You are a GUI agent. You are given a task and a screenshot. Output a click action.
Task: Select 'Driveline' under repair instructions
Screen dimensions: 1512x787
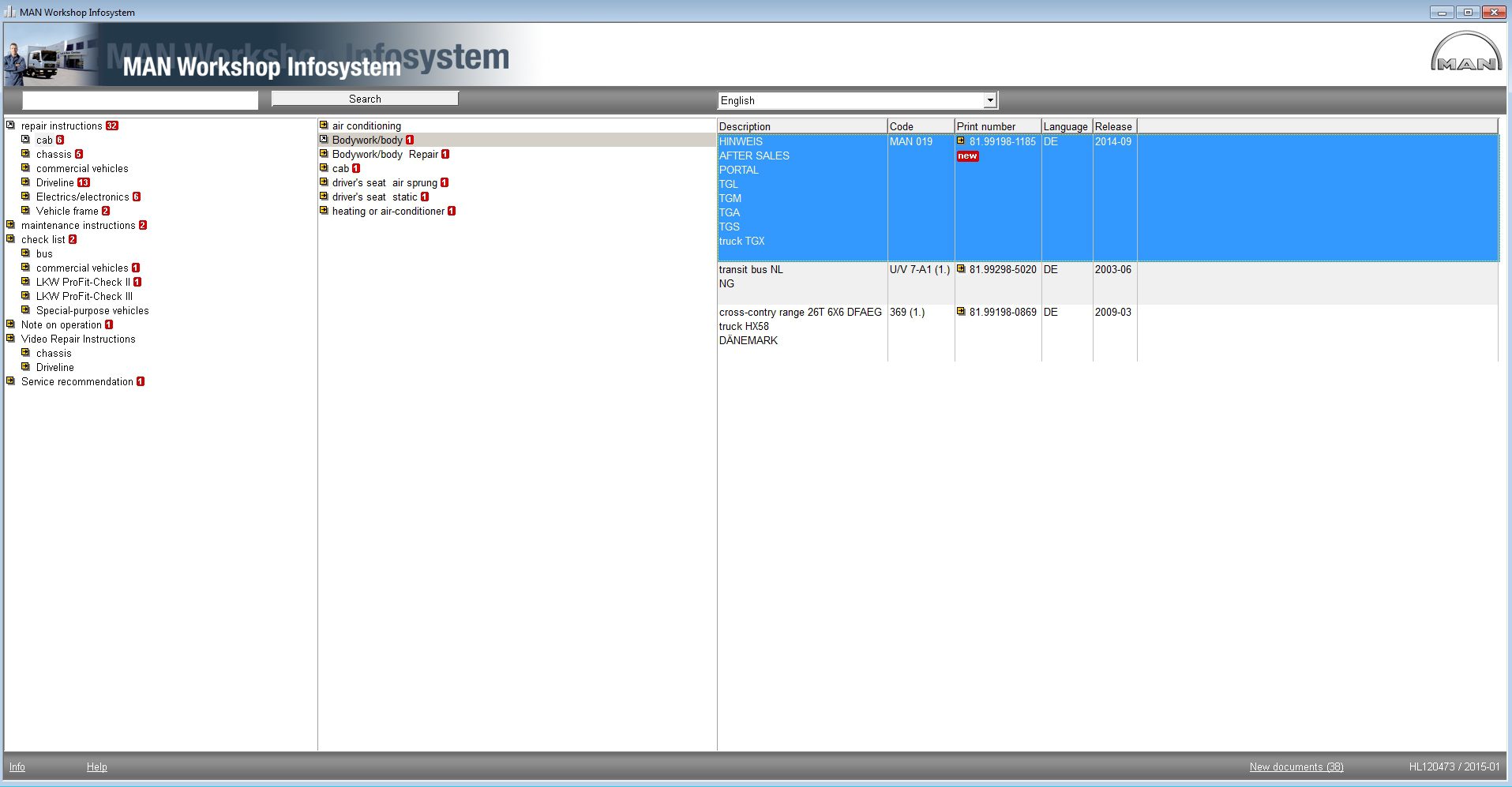[57, 182]
